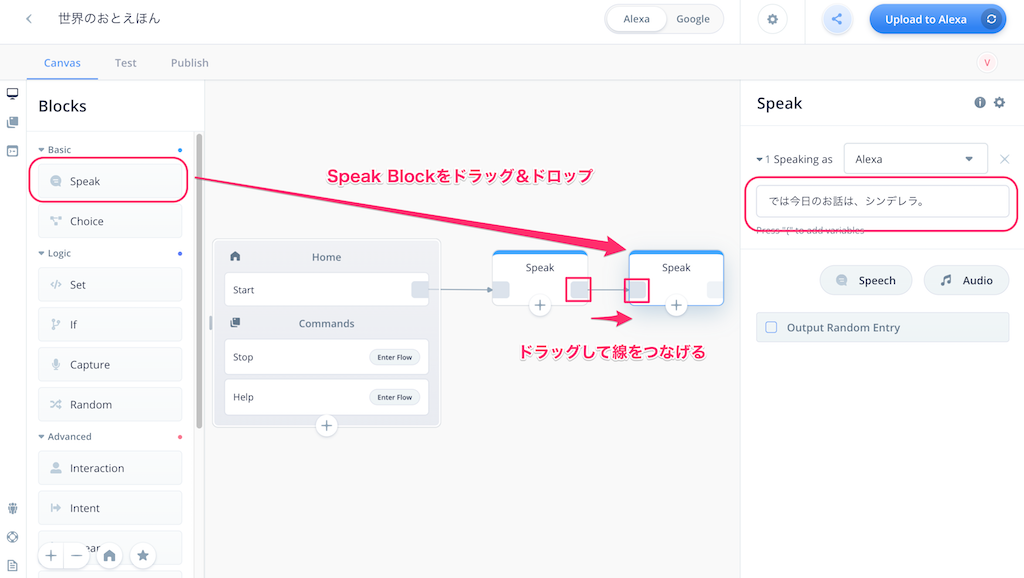The width and height of the screenshot is (1024, 578).
Task: Switch platform to Alexa
Action: tap(636, 19)
